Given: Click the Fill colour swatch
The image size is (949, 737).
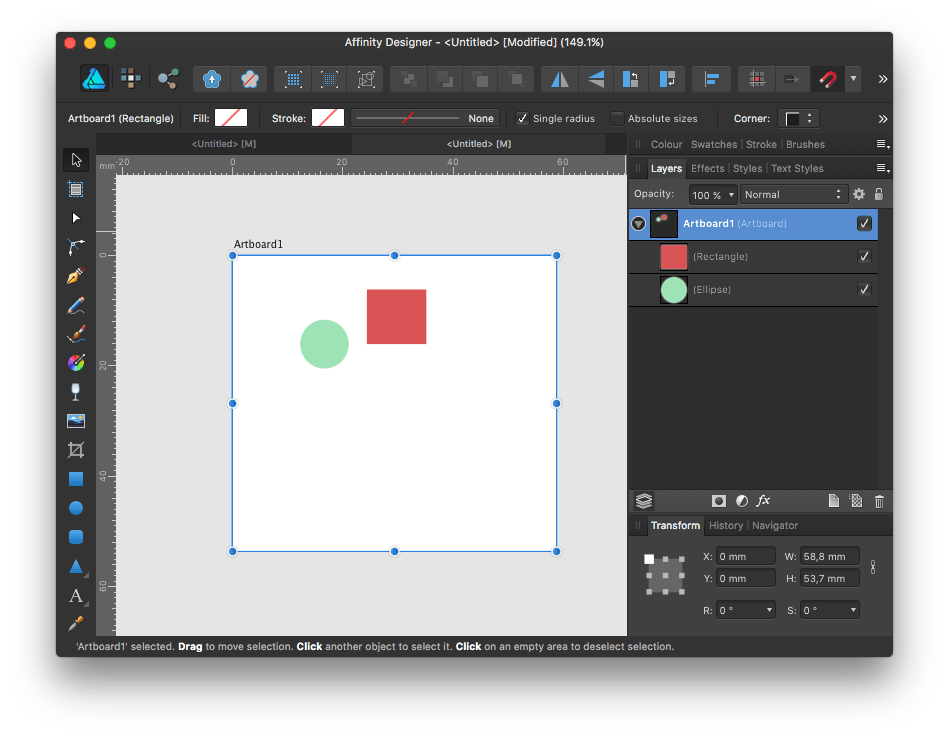Looking at the screenshot, I should click(x=231, y=117).
